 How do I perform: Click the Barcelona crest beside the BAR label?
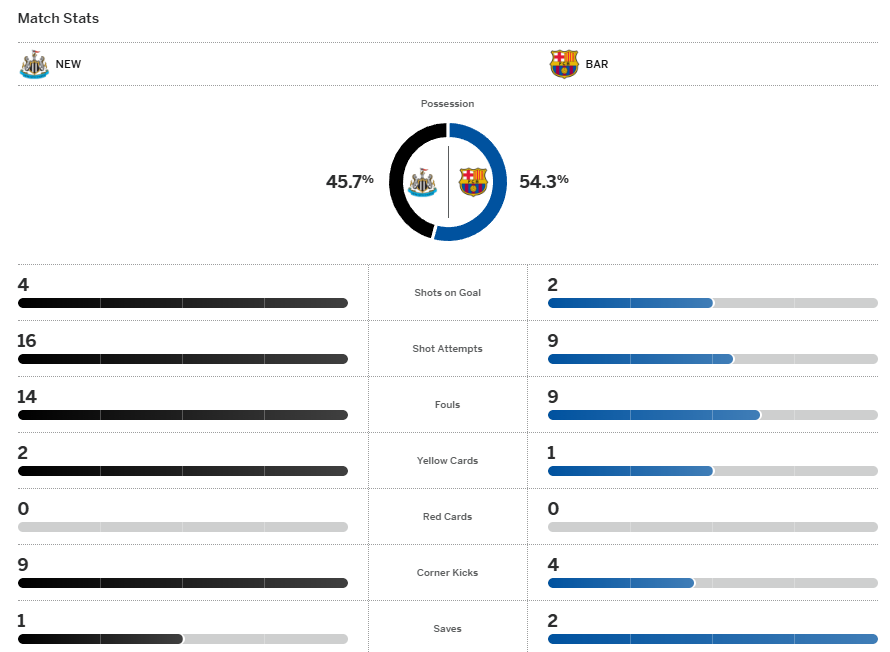tap(564, 64)
